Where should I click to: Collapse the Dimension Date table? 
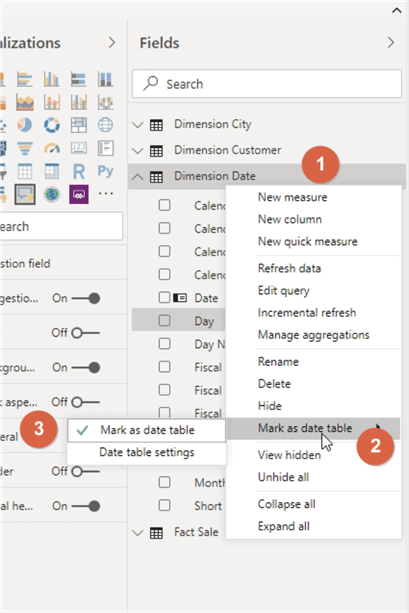pyautogui.click(x=138, y=177)
